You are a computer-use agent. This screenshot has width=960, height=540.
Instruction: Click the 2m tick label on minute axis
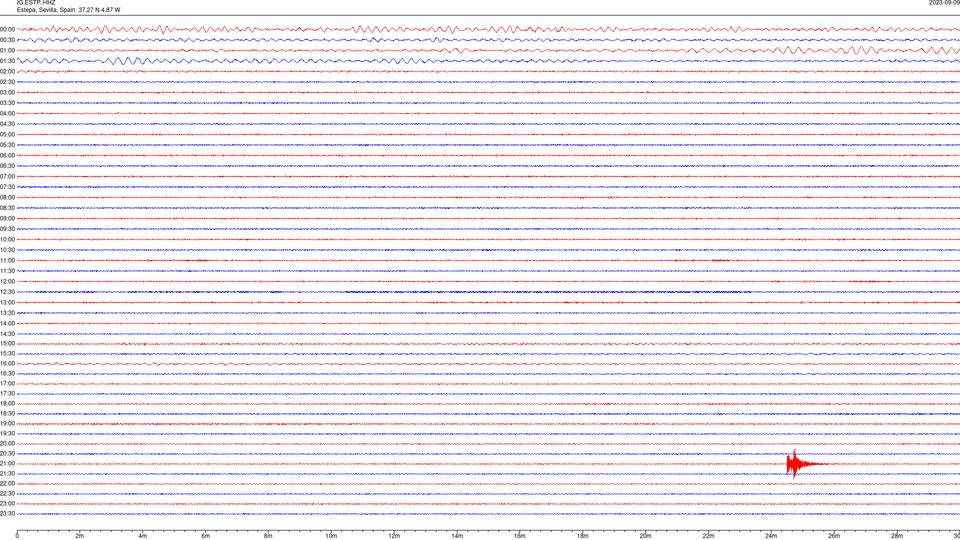80,536
